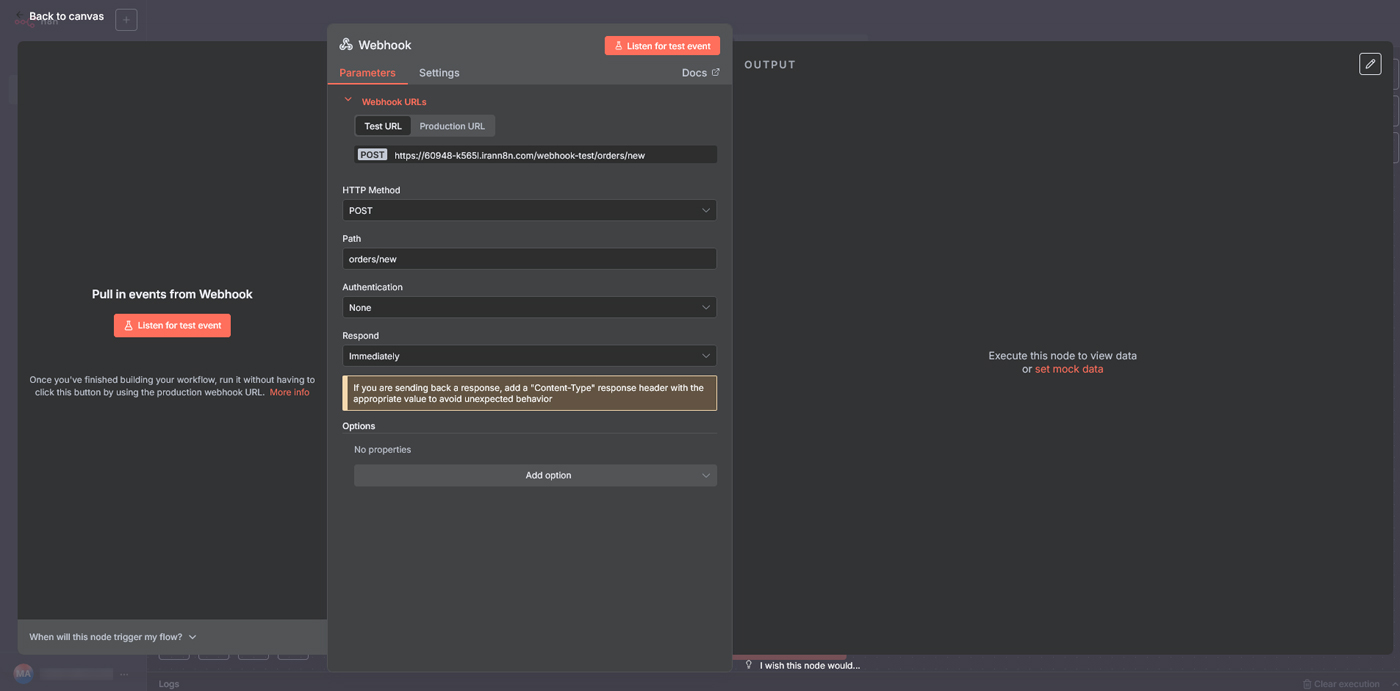
Task: Click the POST badge in the webhook URL
Action: 372,155
